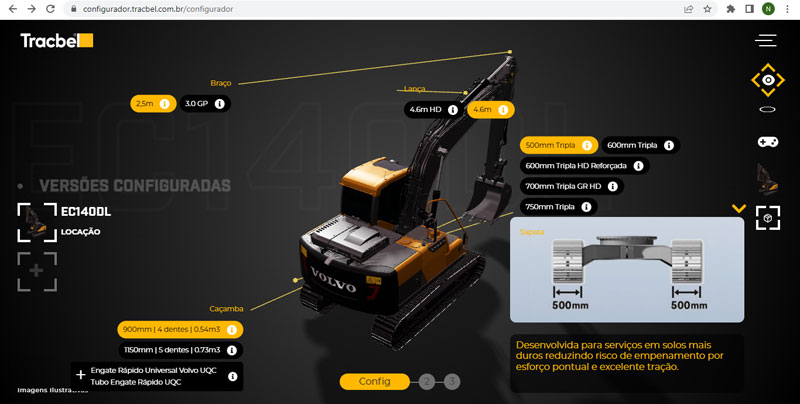Select the 3.0 GP arm option

click(205, 104)
